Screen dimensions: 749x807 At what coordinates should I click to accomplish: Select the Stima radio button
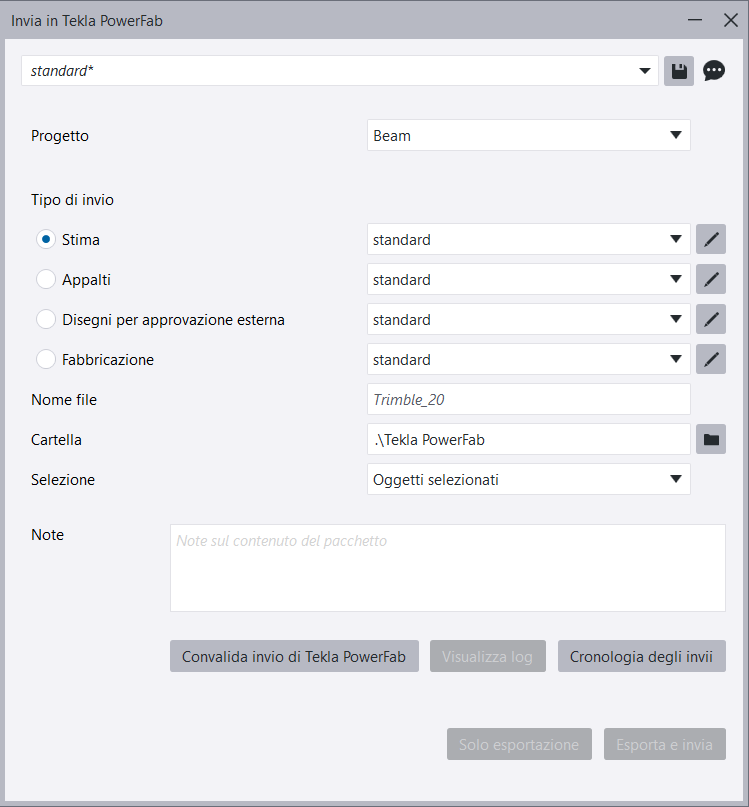tap(46, 240)
